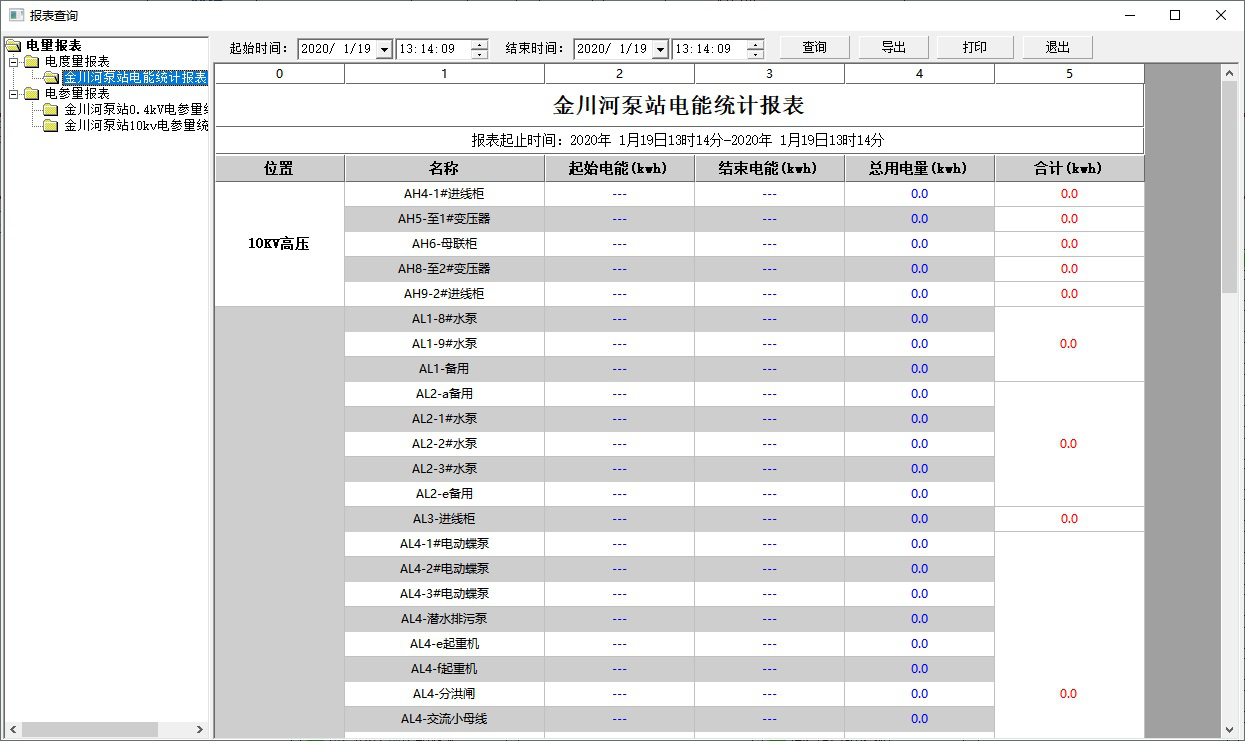
Task: Collapse the 电参量报表 tree node
Action: [x=13, y=94]
